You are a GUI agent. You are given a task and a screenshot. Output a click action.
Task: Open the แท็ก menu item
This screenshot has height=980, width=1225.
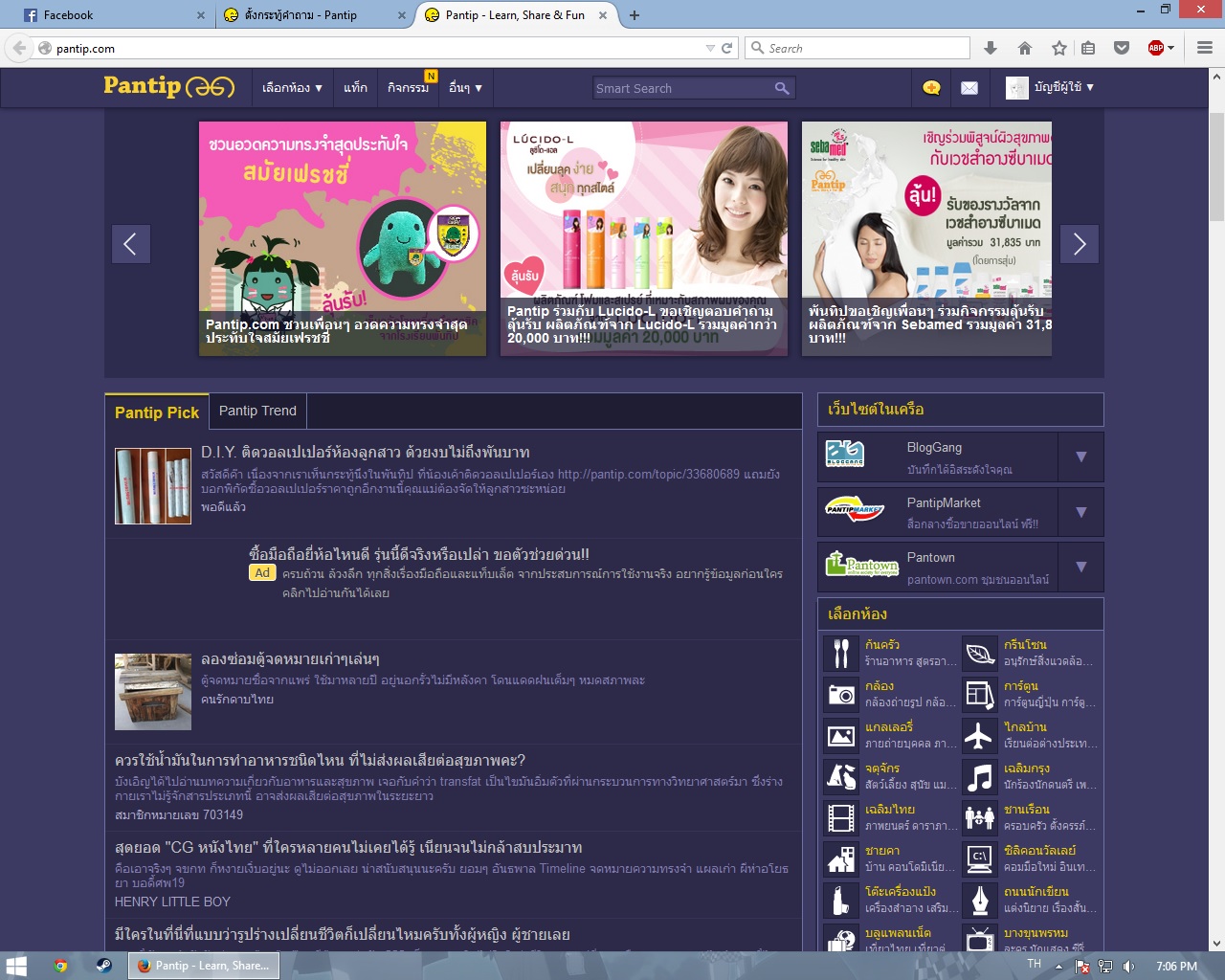[355, 88]
